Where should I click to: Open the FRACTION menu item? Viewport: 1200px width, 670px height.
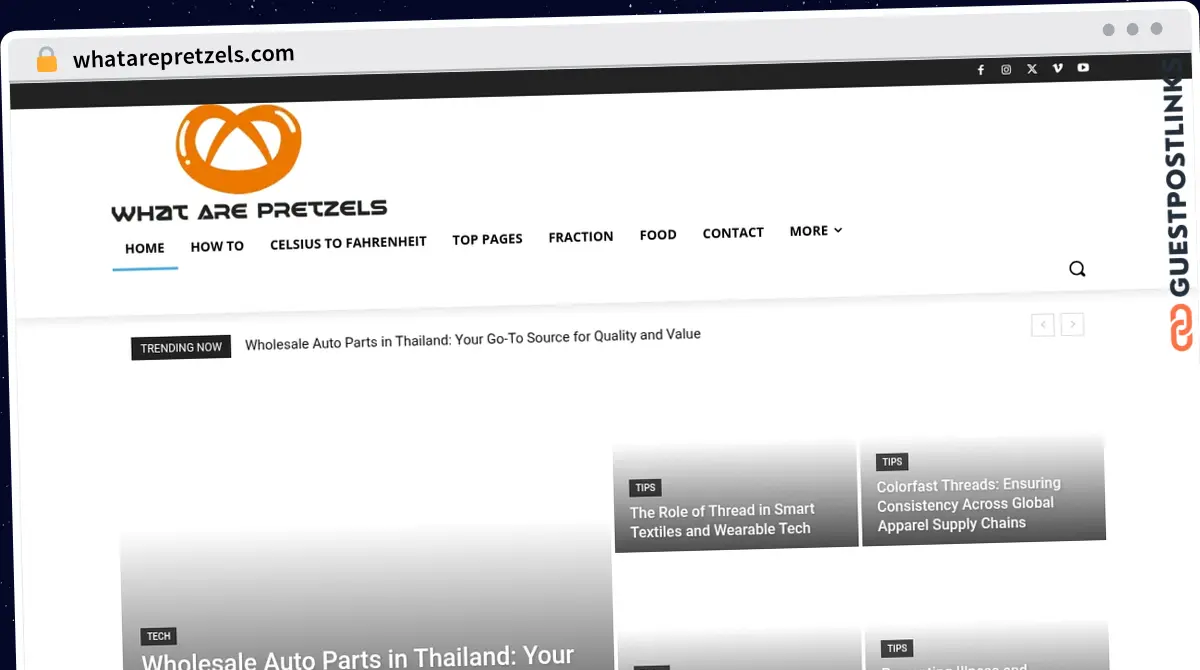(x=581, y=237)
